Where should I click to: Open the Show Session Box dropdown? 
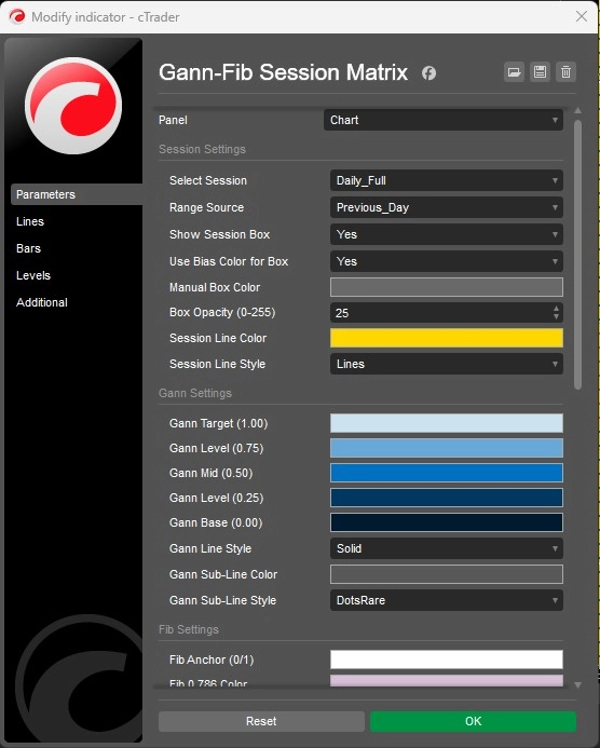(x=446, y=235)
